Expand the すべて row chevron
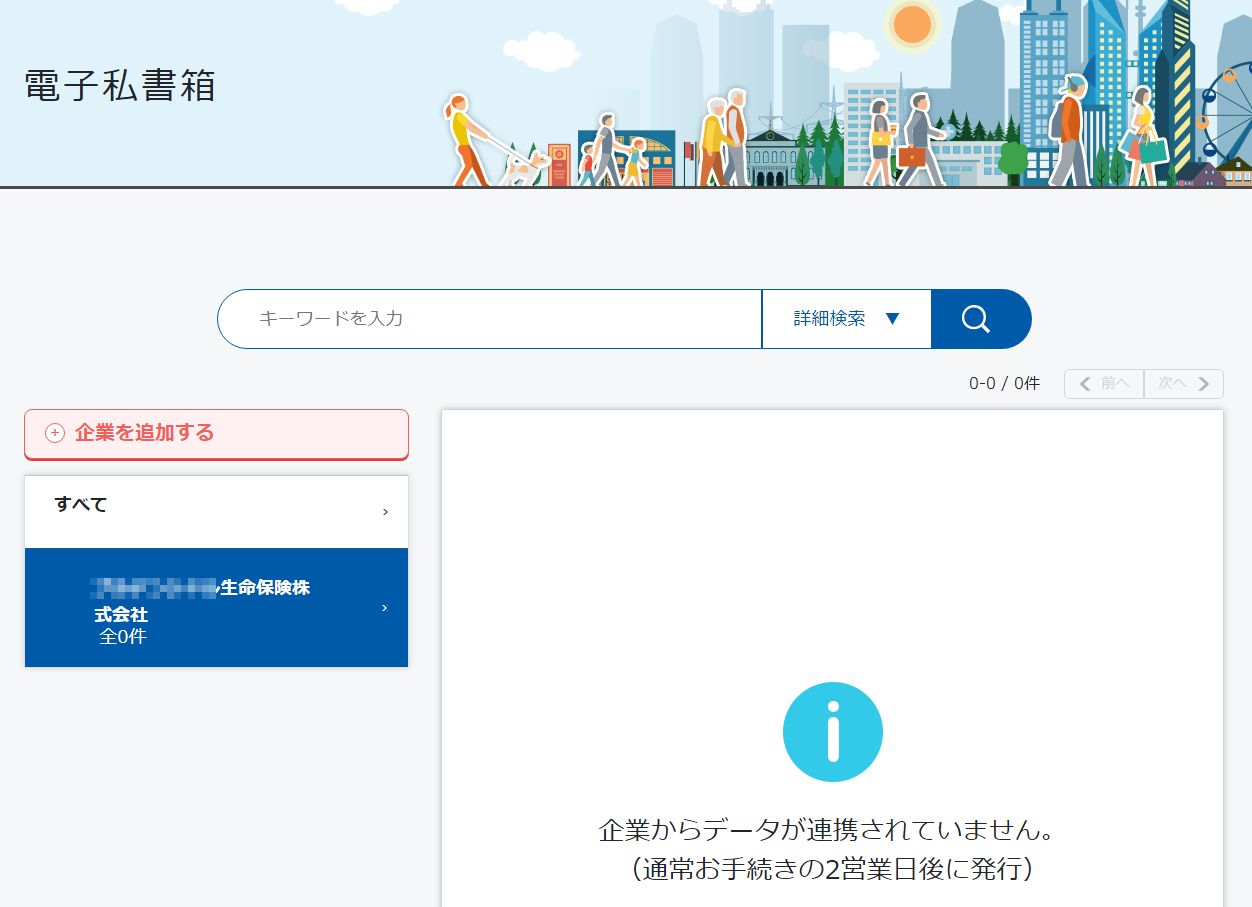 pos(385,512)
